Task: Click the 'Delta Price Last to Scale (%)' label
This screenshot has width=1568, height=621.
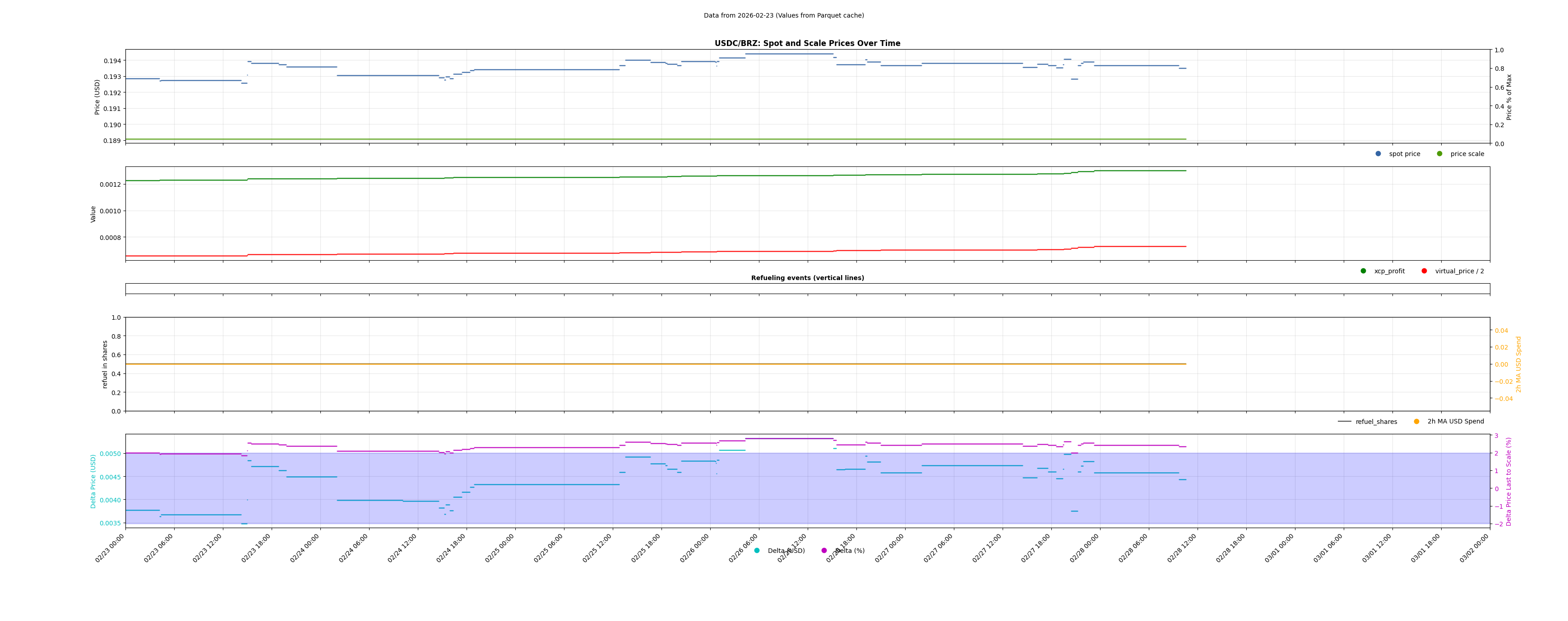Action: (1509, 481)
